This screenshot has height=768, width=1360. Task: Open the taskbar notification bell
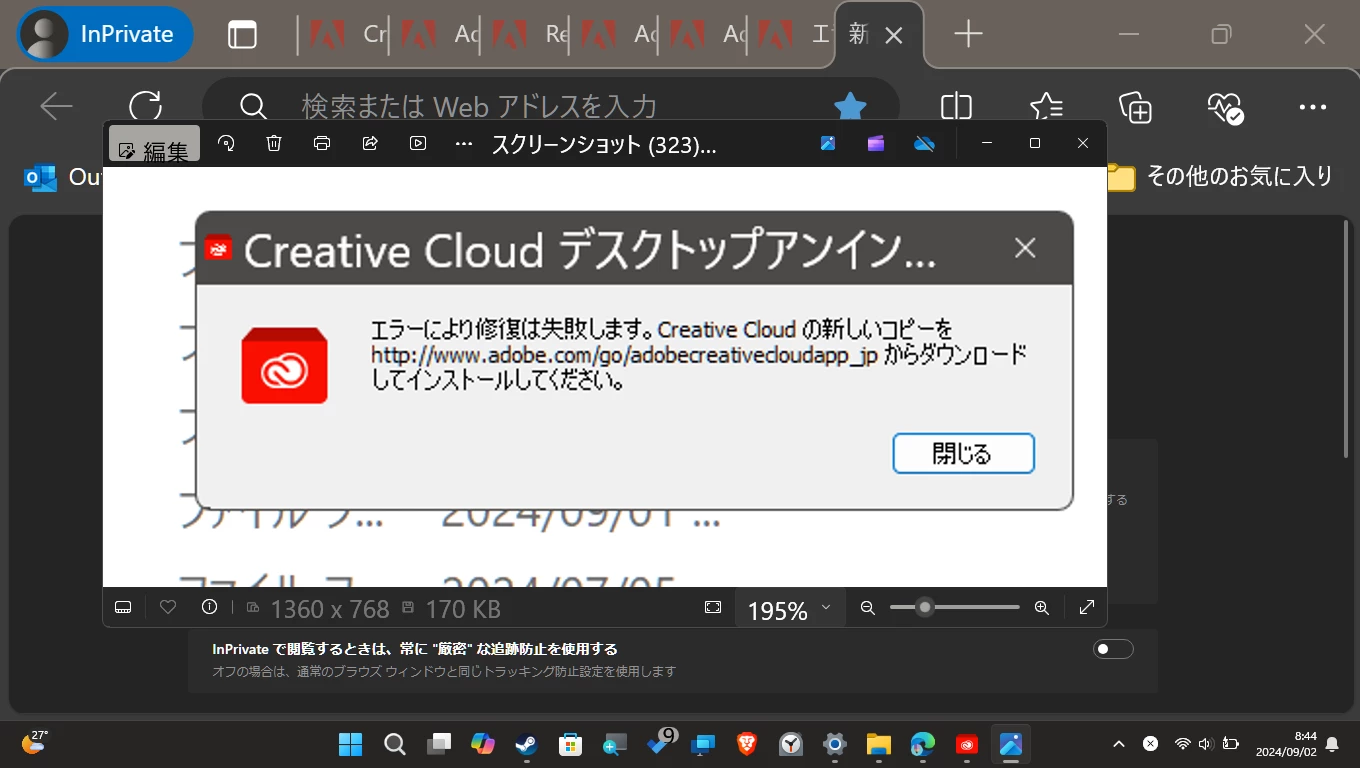coord(1332,744)
